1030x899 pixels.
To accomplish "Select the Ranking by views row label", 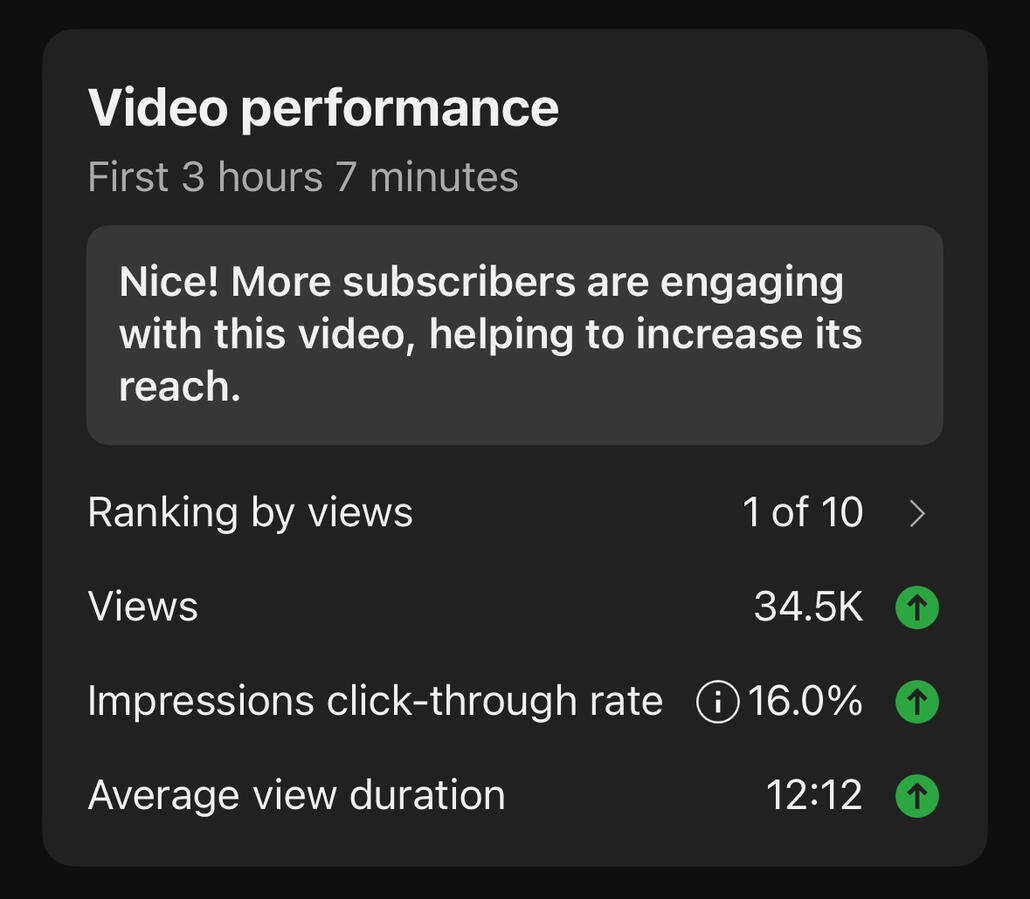I will point(250,513).
